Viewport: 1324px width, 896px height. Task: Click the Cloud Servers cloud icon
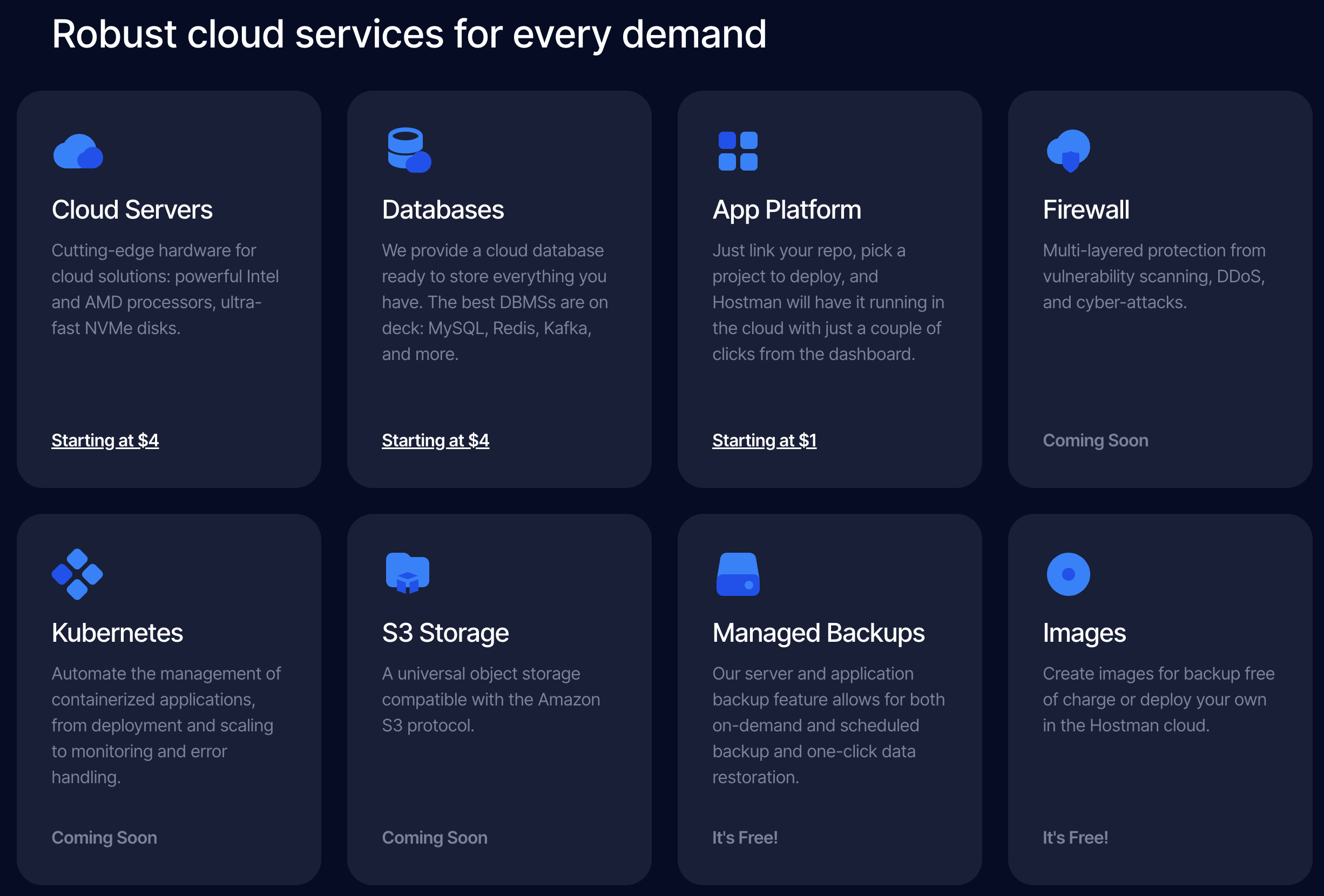click(78, 152)
